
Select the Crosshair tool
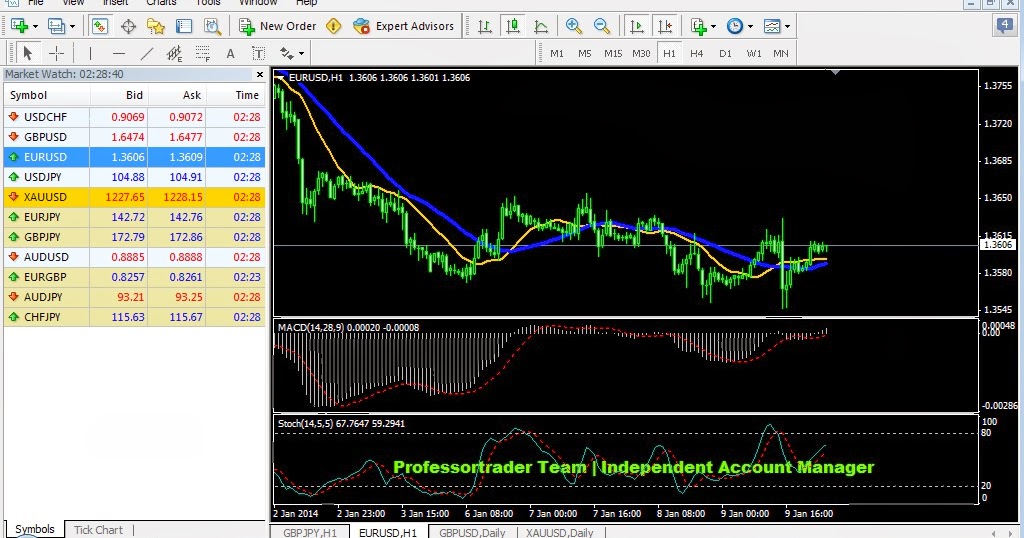(57, 53)
